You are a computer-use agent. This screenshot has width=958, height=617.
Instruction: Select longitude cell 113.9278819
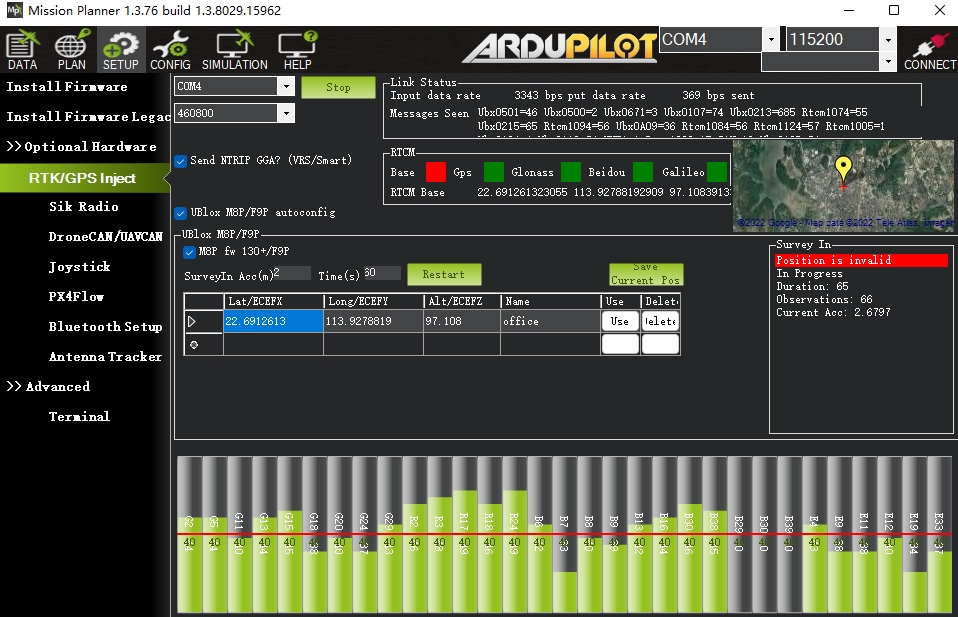pos(373,321)
